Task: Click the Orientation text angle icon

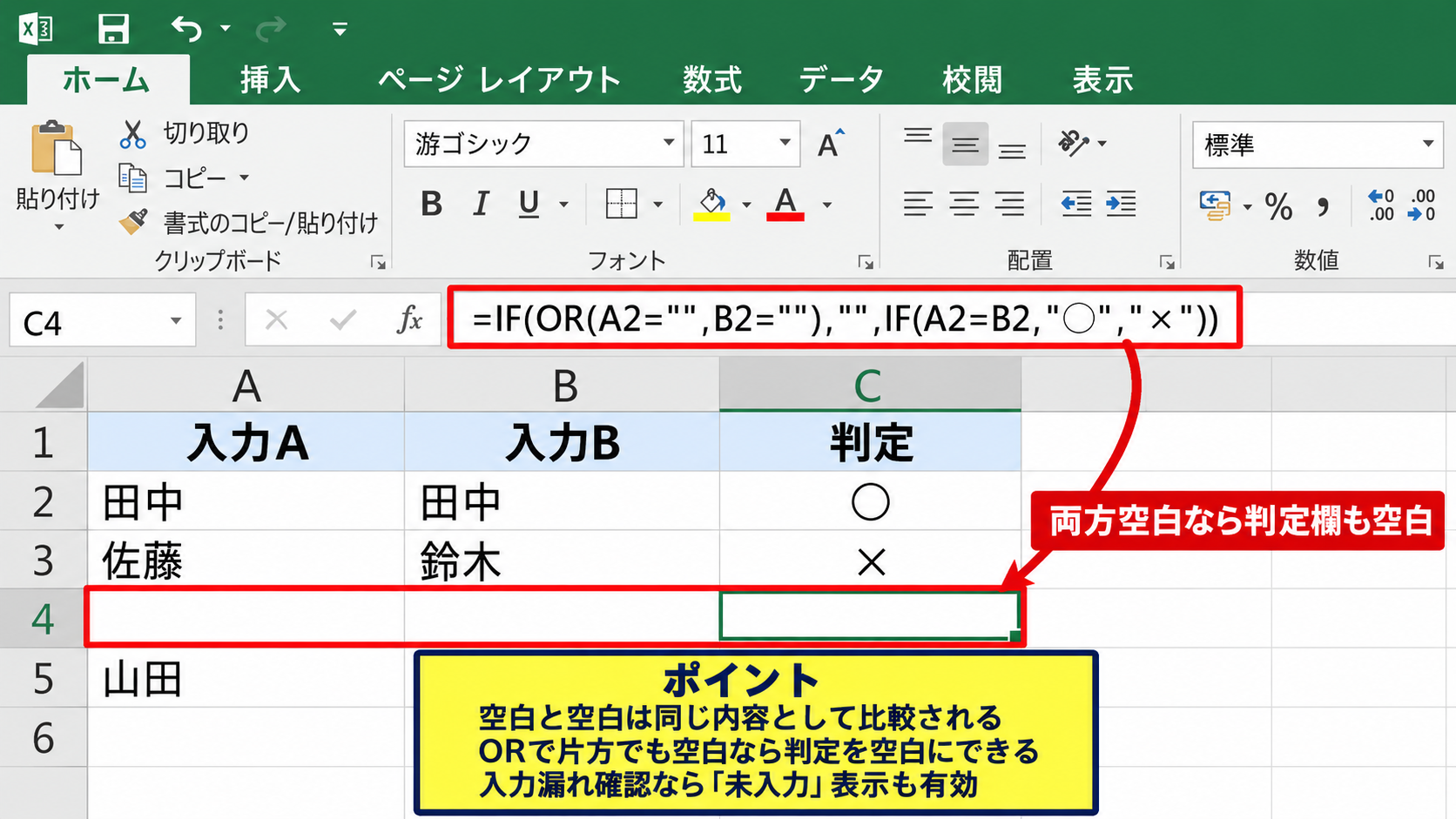Action: coord(1074,143)
